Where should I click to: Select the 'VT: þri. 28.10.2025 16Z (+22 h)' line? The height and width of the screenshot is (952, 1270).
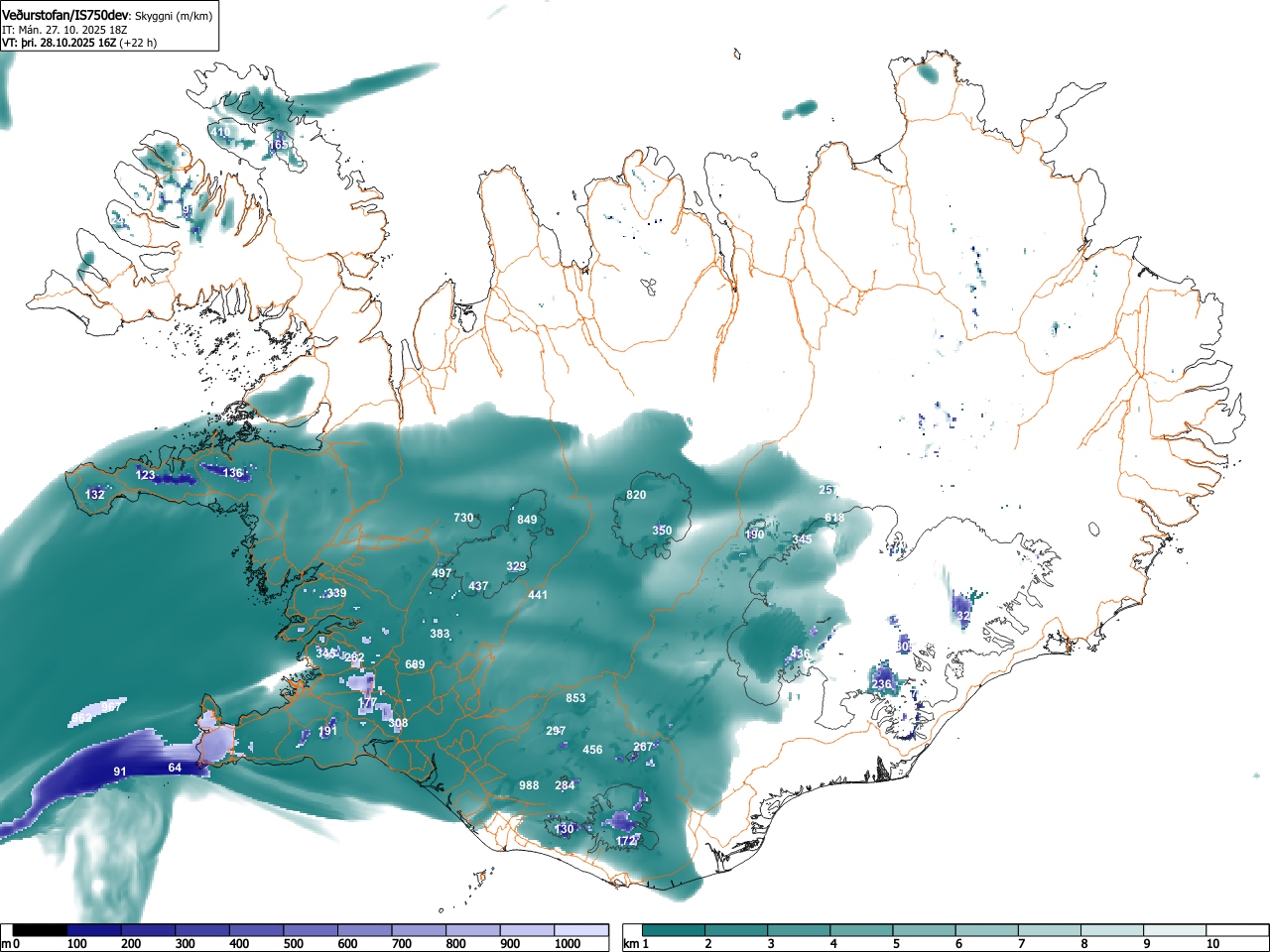pyautogui.click(x=79, y=43)
